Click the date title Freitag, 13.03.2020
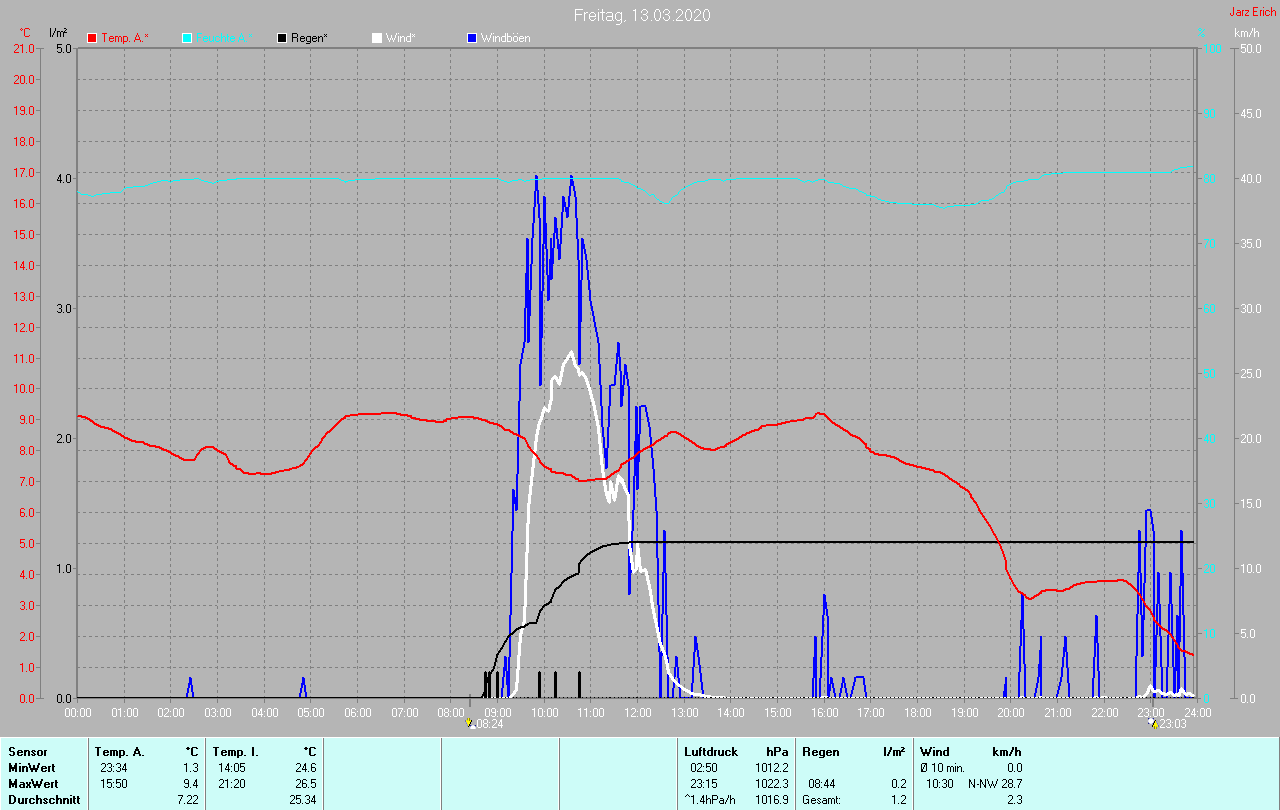The width and height of the screenshot is (1280, 810). click(642, 15)
